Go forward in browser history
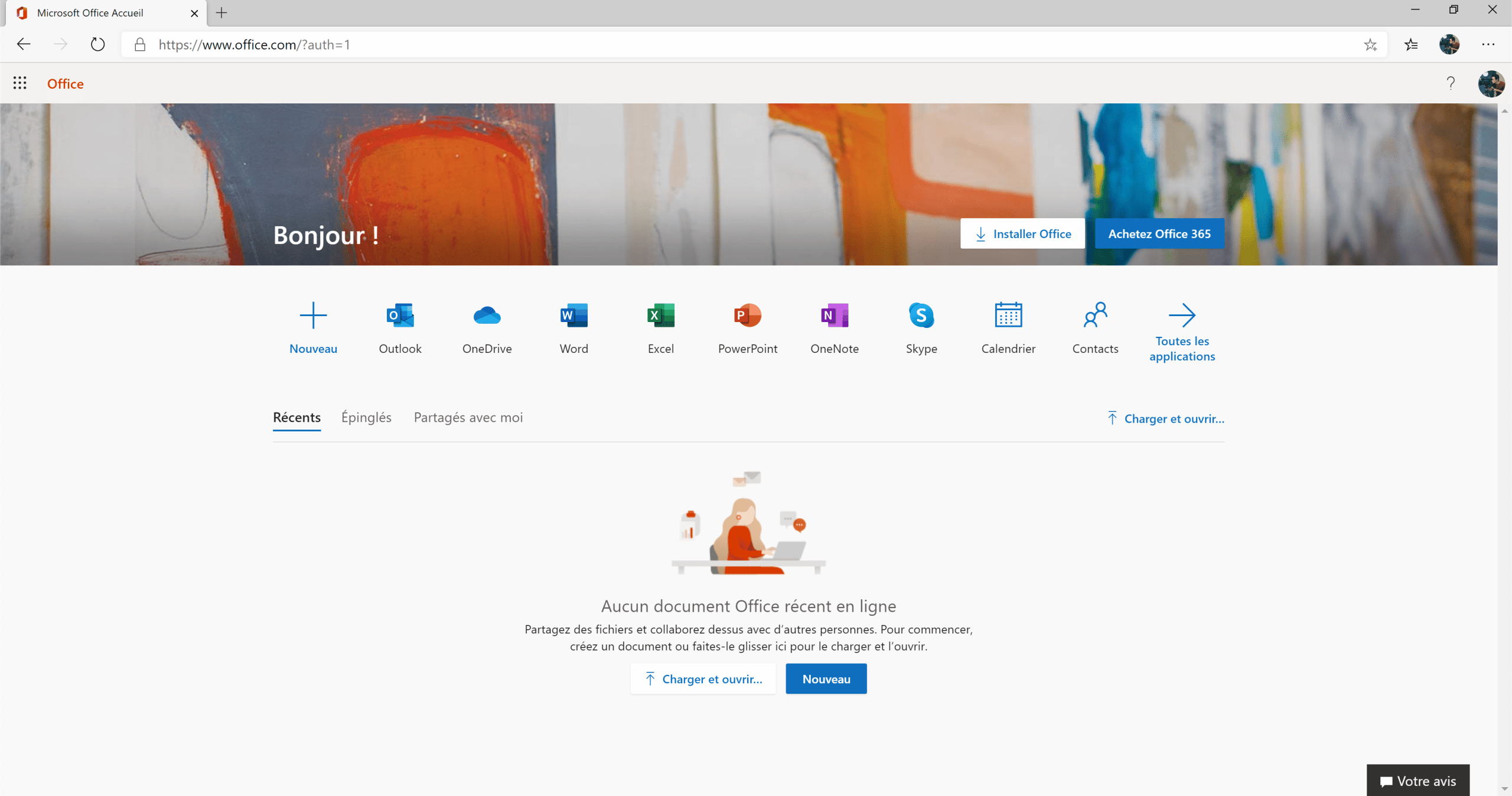1512x796 pixels. (x=60, y=44)
